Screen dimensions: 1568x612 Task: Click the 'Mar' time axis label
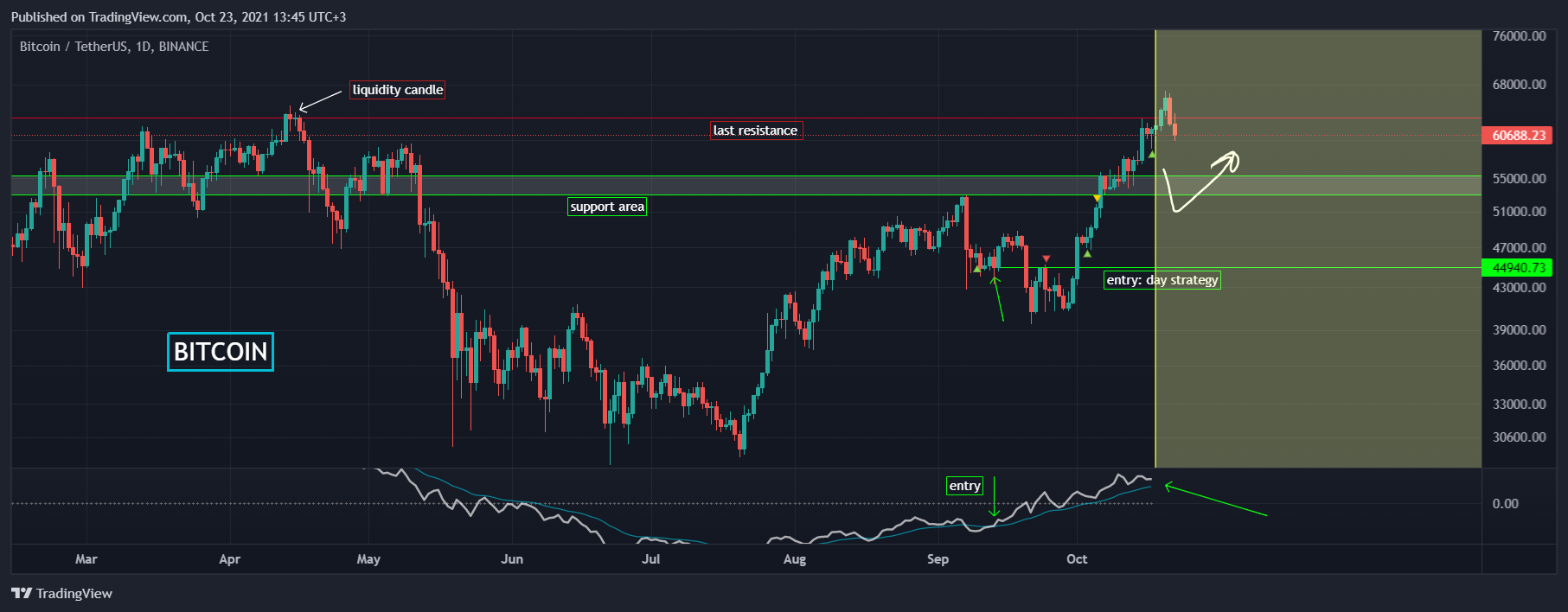click(86, 559)
